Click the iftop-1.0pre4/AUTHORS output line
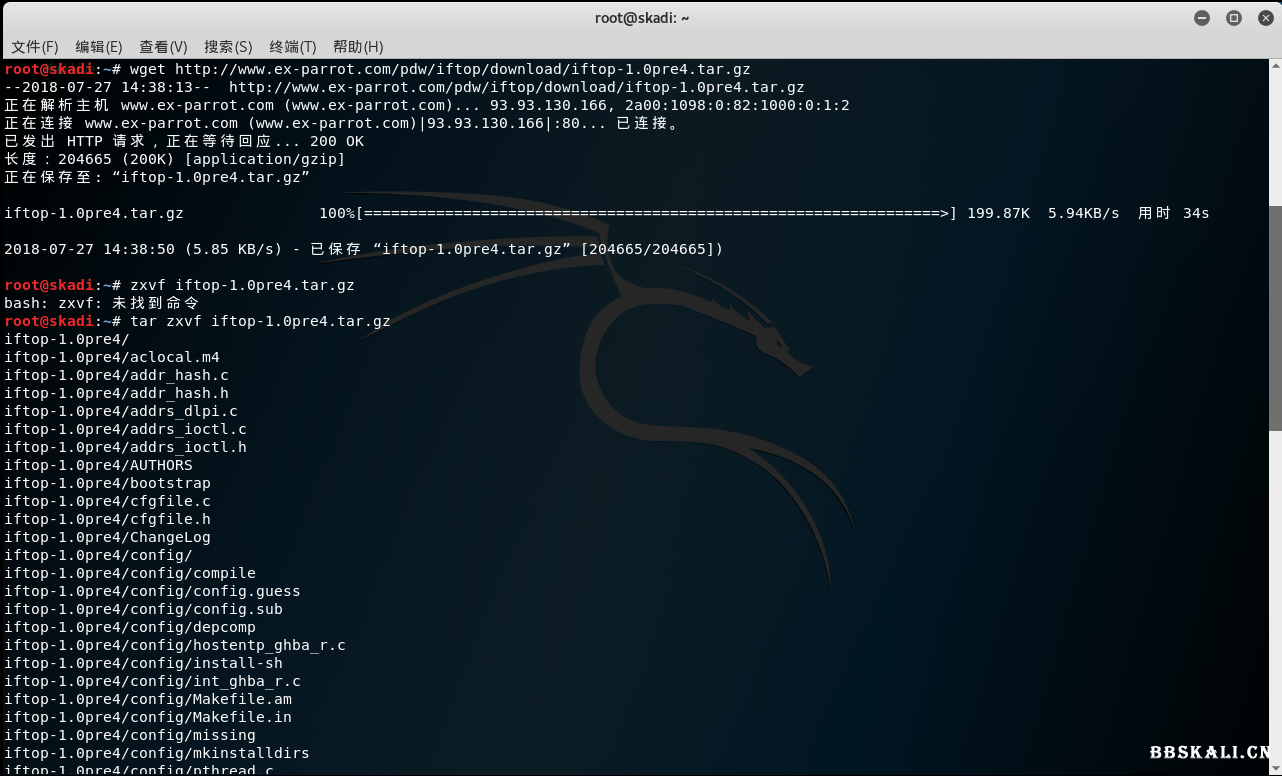Image resolution: width=1282 pixels, height=776 pixels. tap(98, 465)
